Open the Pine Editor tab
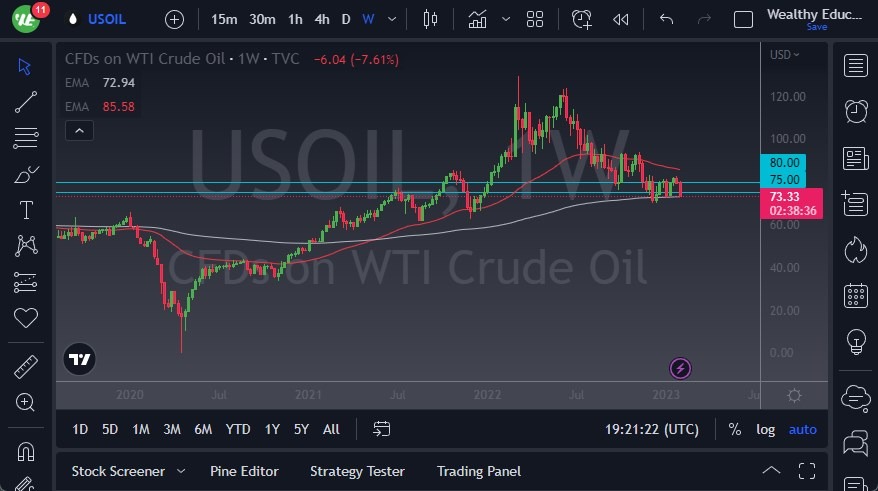 point(244,471)
